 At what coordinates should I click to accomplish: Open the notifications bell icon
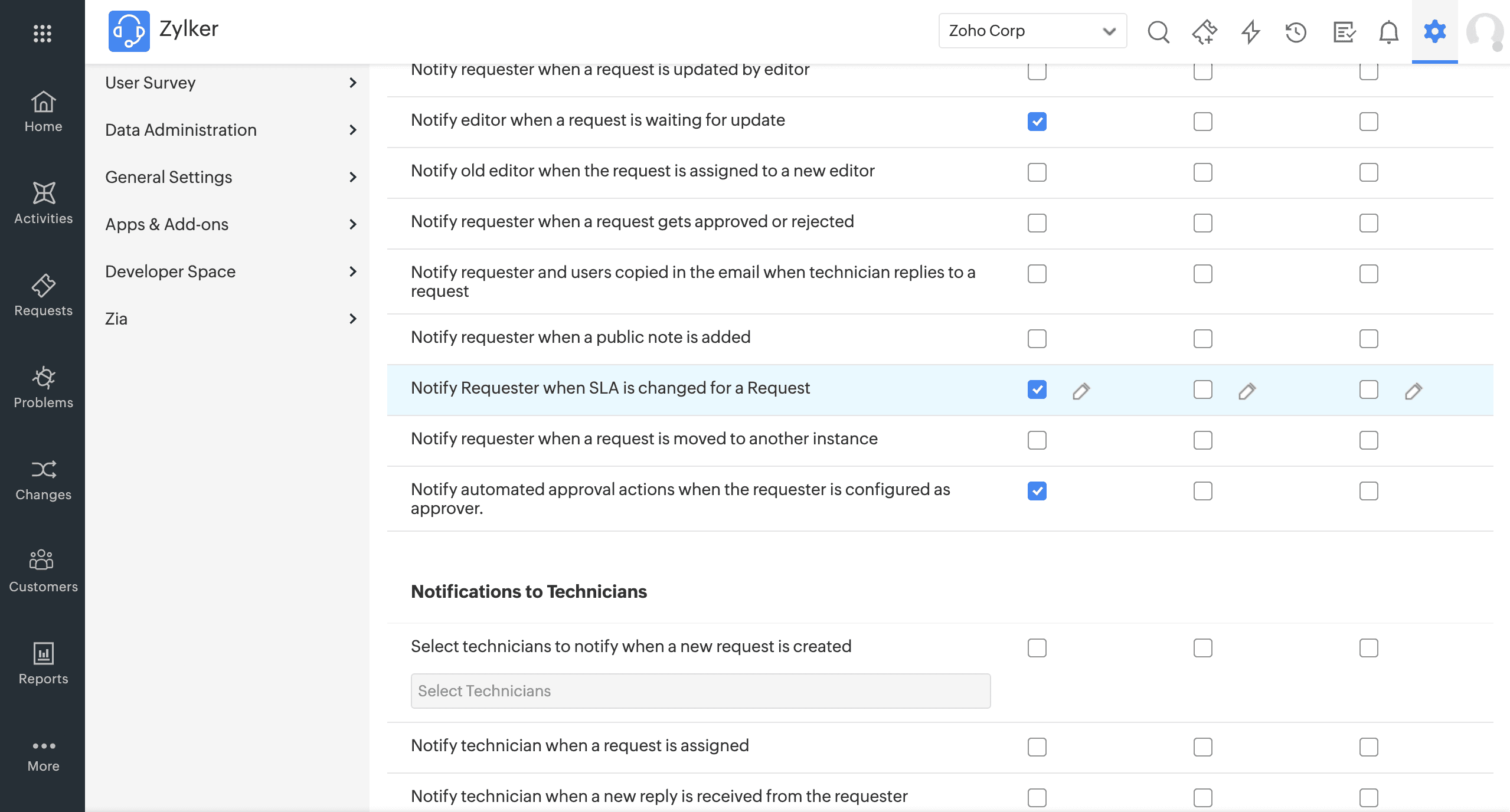coord(1388,31)
